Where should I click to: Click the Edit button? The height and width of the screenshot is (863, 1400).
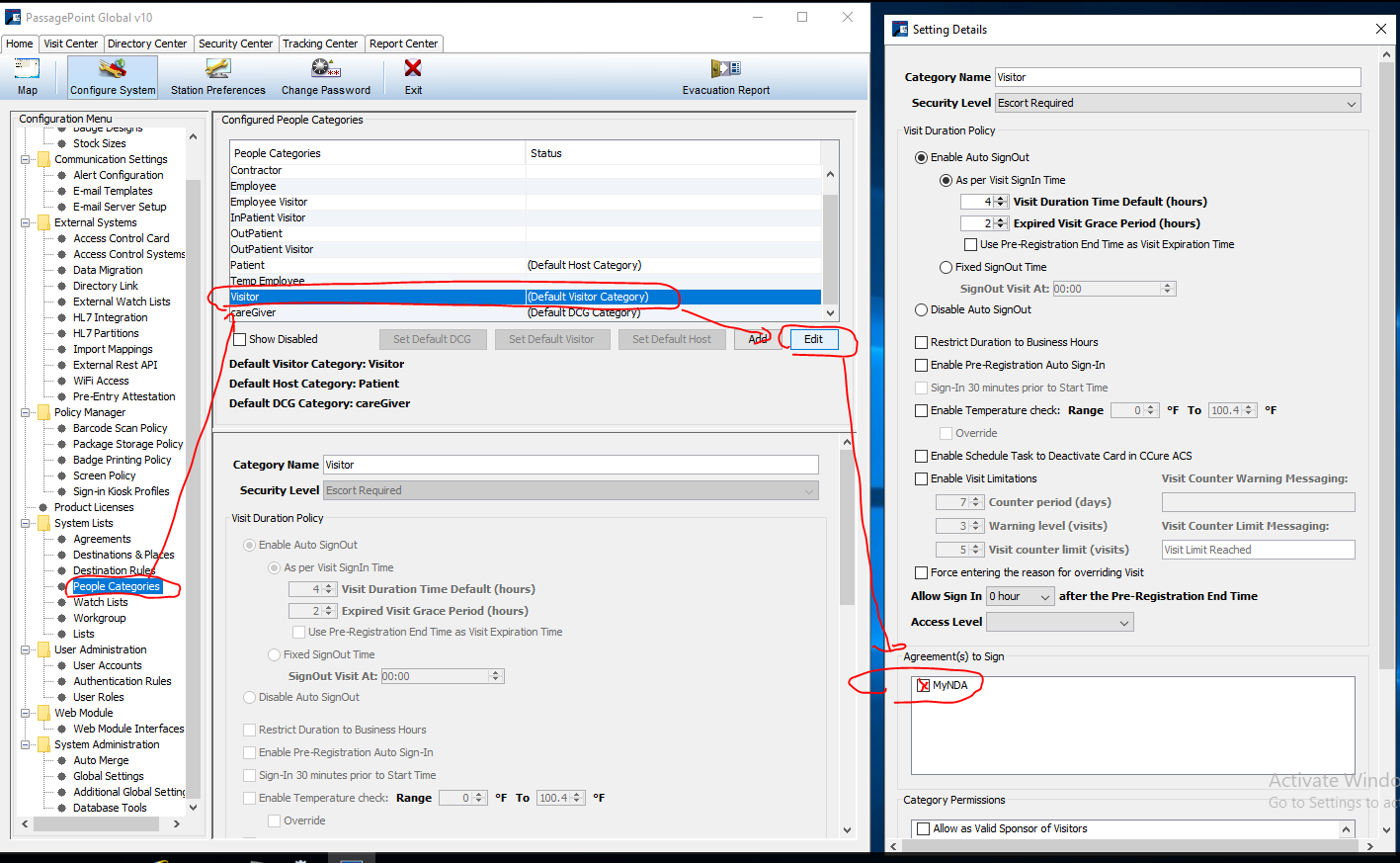pyautogui.click(x=813, y=339)
